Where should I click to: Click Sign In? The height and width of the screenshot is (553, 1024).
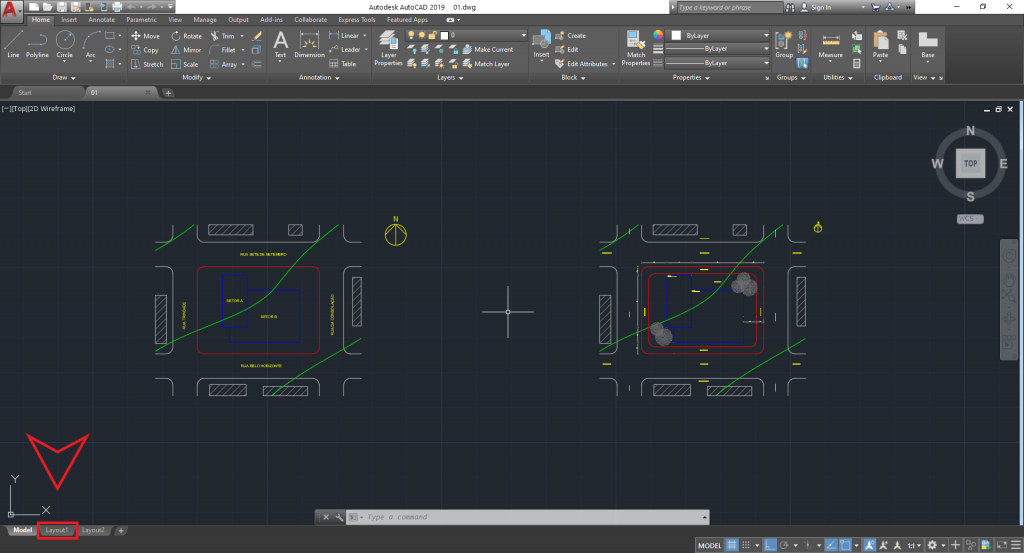(x=821, y=7)
